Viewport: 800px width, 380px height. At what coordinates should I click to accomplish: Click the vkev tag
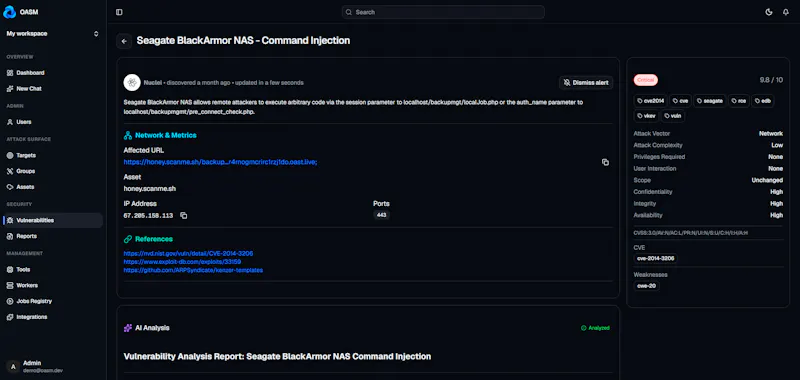pyautogui.click(x=646, y=116)
